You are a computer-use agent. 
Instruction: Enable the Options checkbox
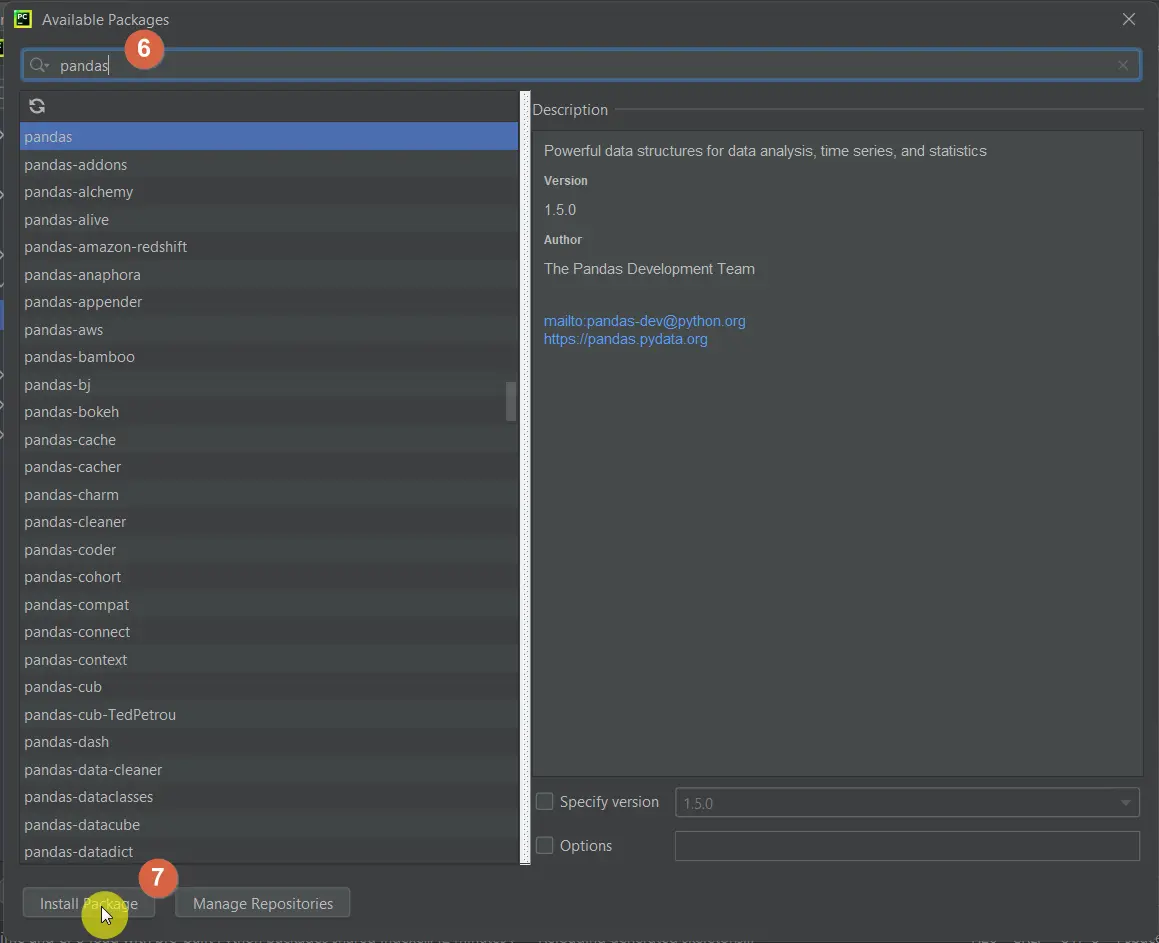tap(545, 845)
